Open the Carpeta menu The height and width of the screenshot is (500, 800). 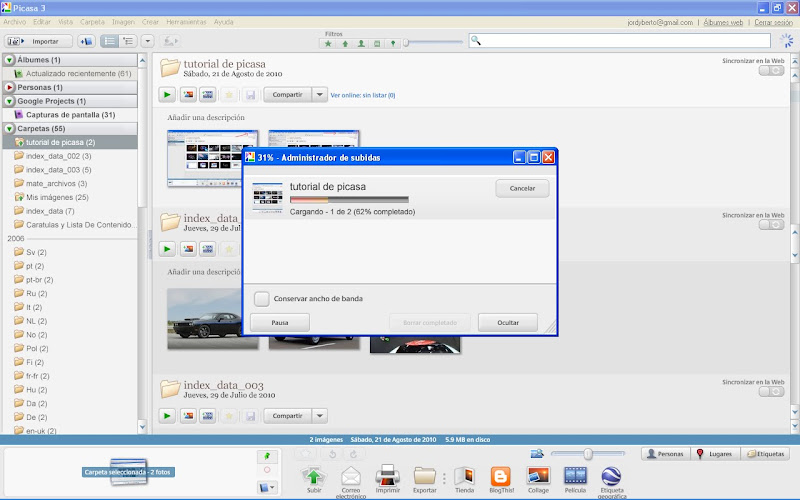pos(92,22)
